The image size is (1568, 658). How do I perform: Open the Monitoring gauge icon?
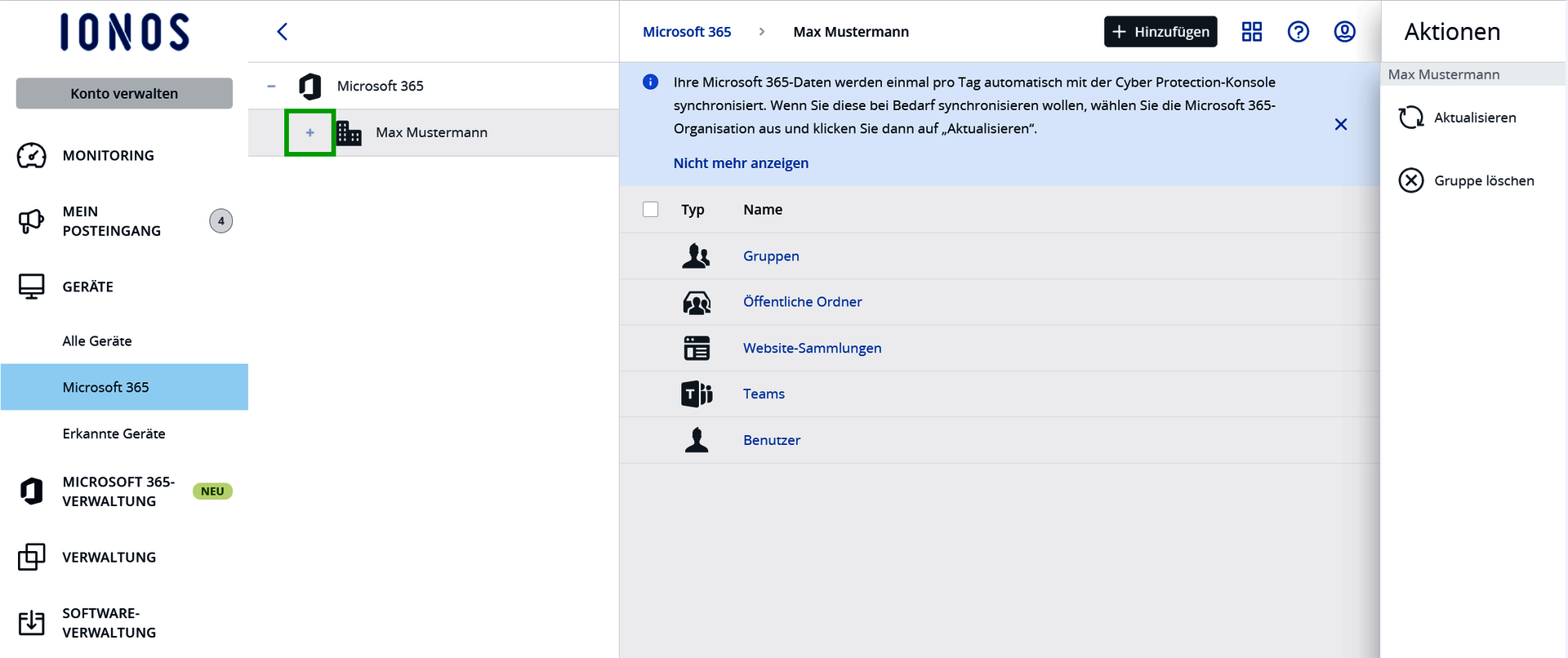[32, 155]
